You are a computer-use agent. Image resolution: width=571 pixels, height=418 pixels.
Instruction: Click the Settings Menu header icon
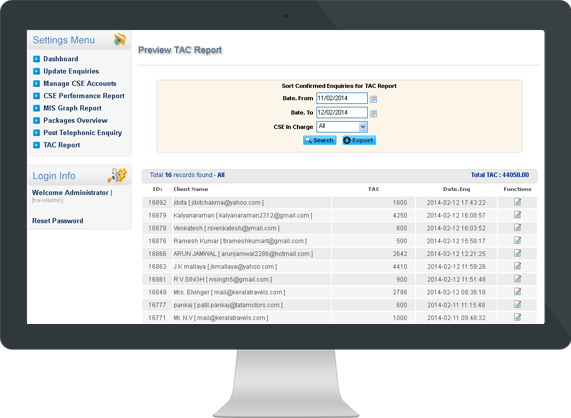pos(119,39)
